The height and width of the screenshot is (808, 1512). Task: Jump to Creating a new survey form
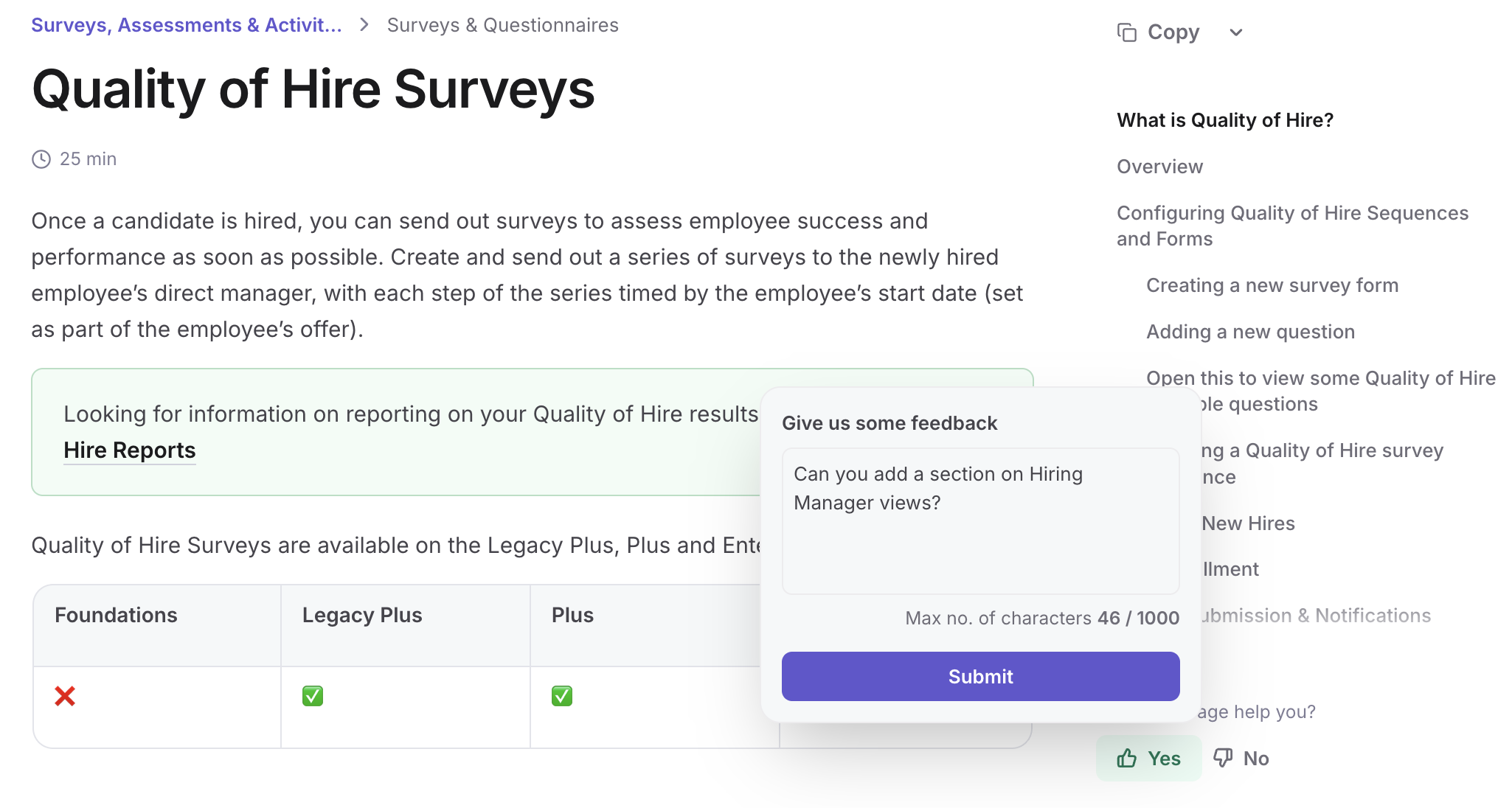coord(1272,285)
